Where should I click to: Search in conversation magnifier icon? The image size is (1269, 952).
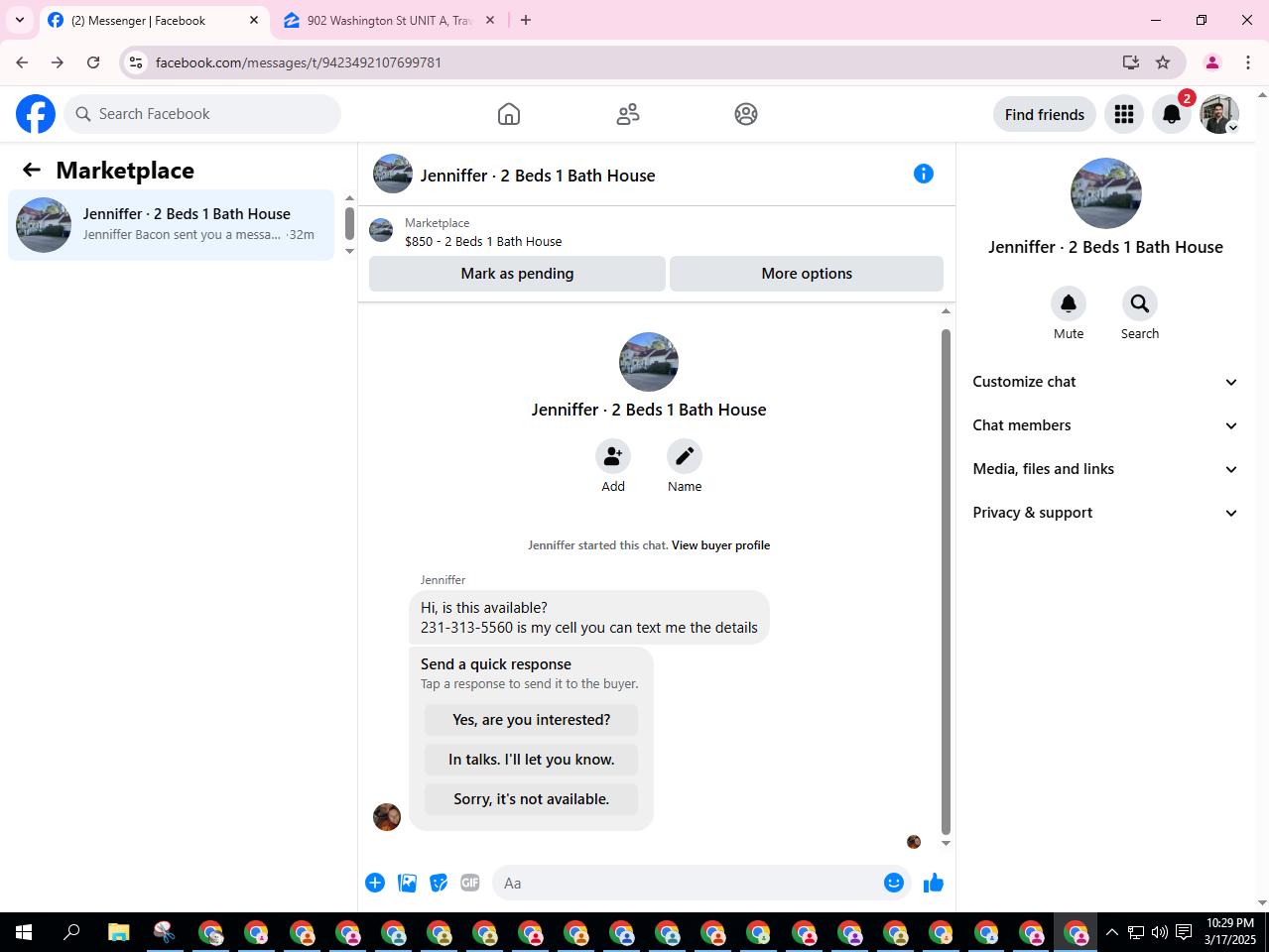(x=1140, y=303)
